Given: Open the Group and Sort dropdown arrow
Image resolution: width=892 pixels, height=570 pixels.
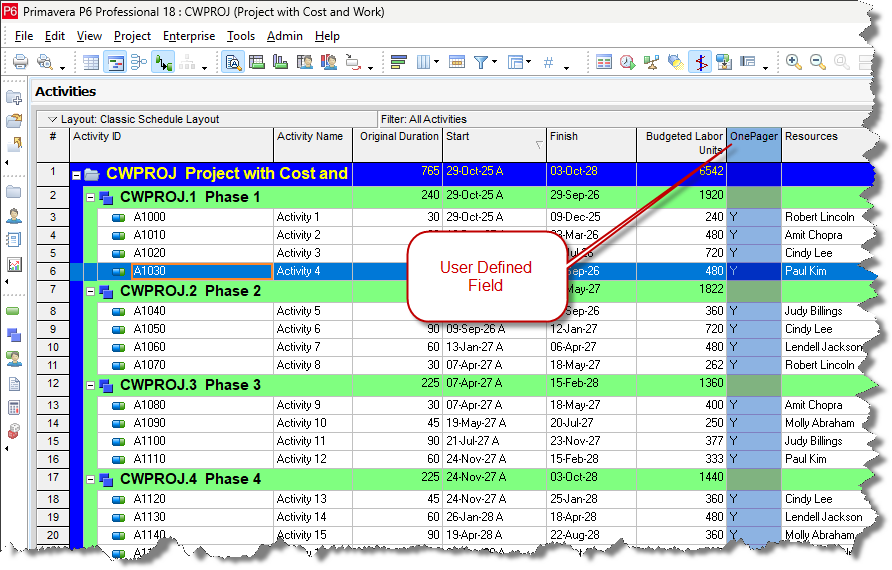Looking at the screenshot, I should coord(528,61).
